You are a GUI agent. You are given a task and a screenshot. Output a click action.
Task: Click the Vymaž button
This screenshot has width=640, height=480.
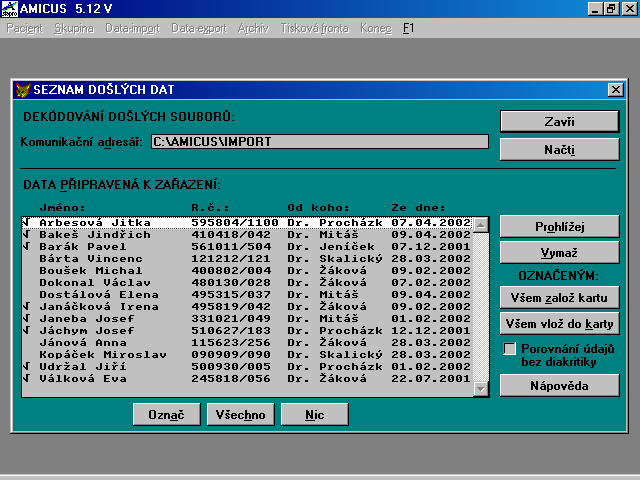coord(559,252)
